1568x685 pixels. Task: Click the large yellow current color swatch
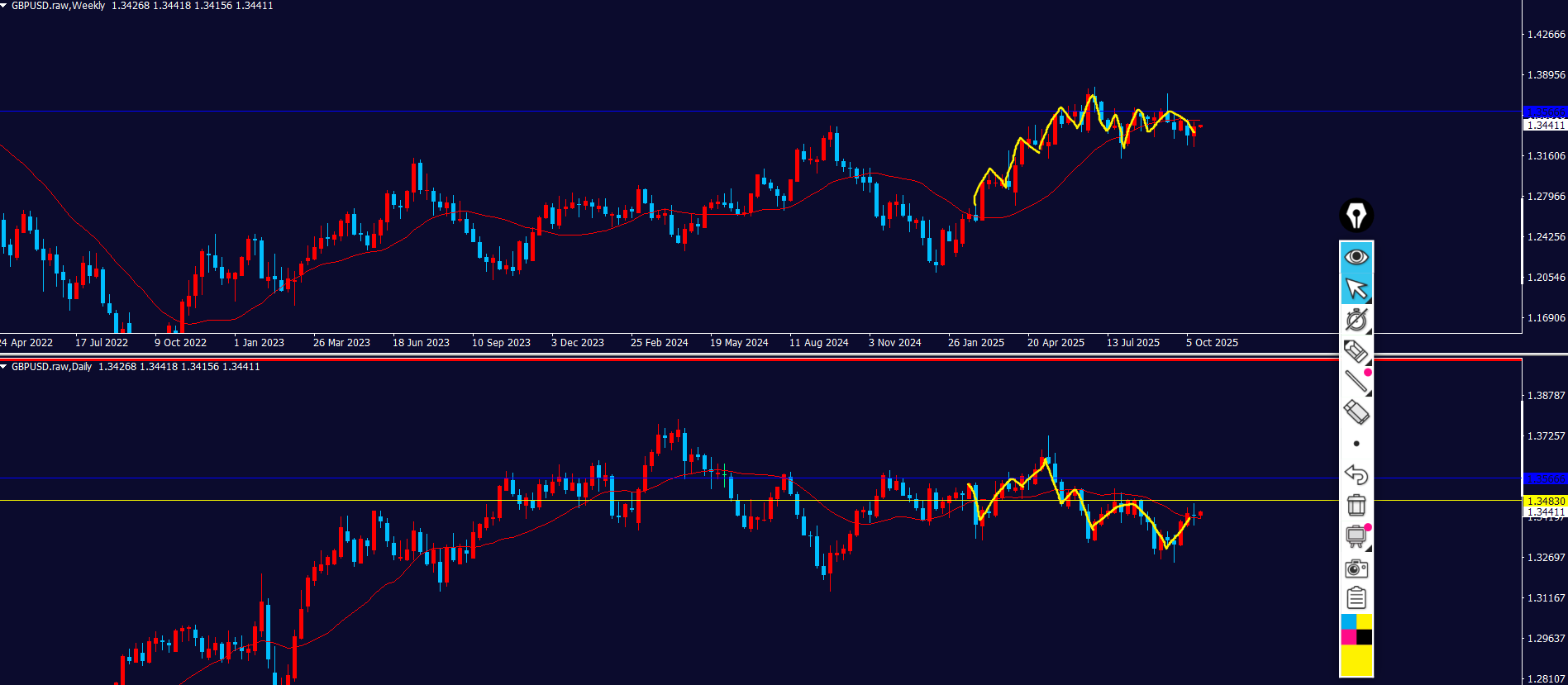tap(1356, 660)
